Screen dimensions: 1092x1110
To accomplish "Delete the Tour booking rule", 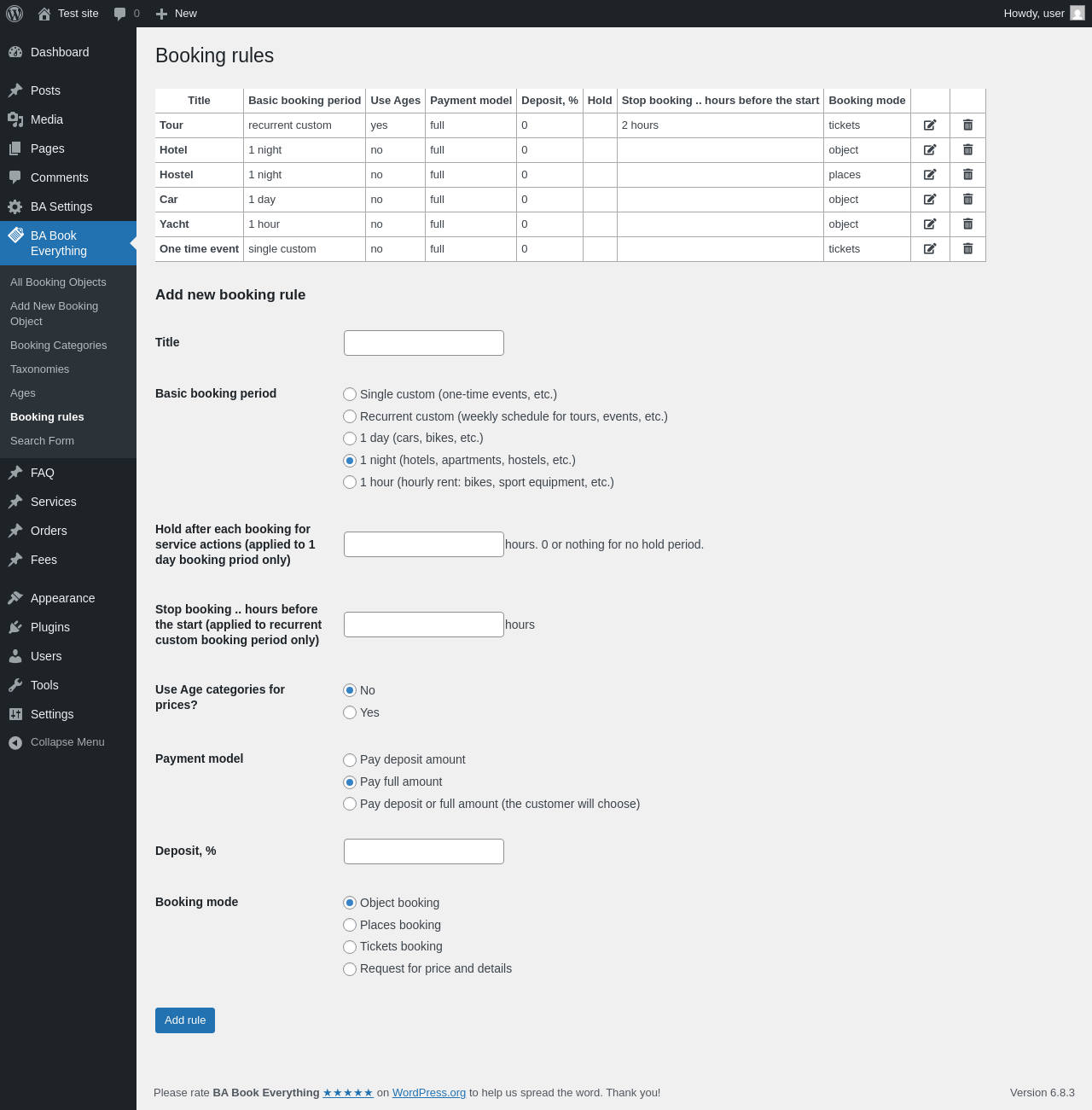I will point(967,125).
